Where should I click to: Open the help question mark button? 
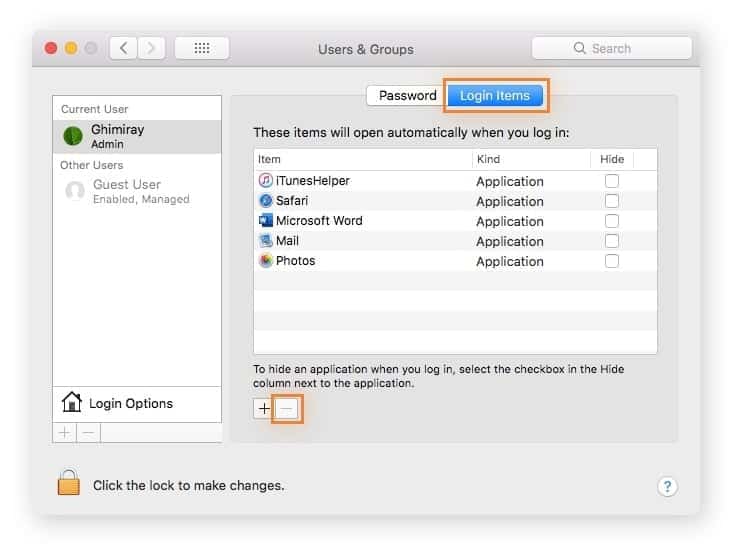667,486
